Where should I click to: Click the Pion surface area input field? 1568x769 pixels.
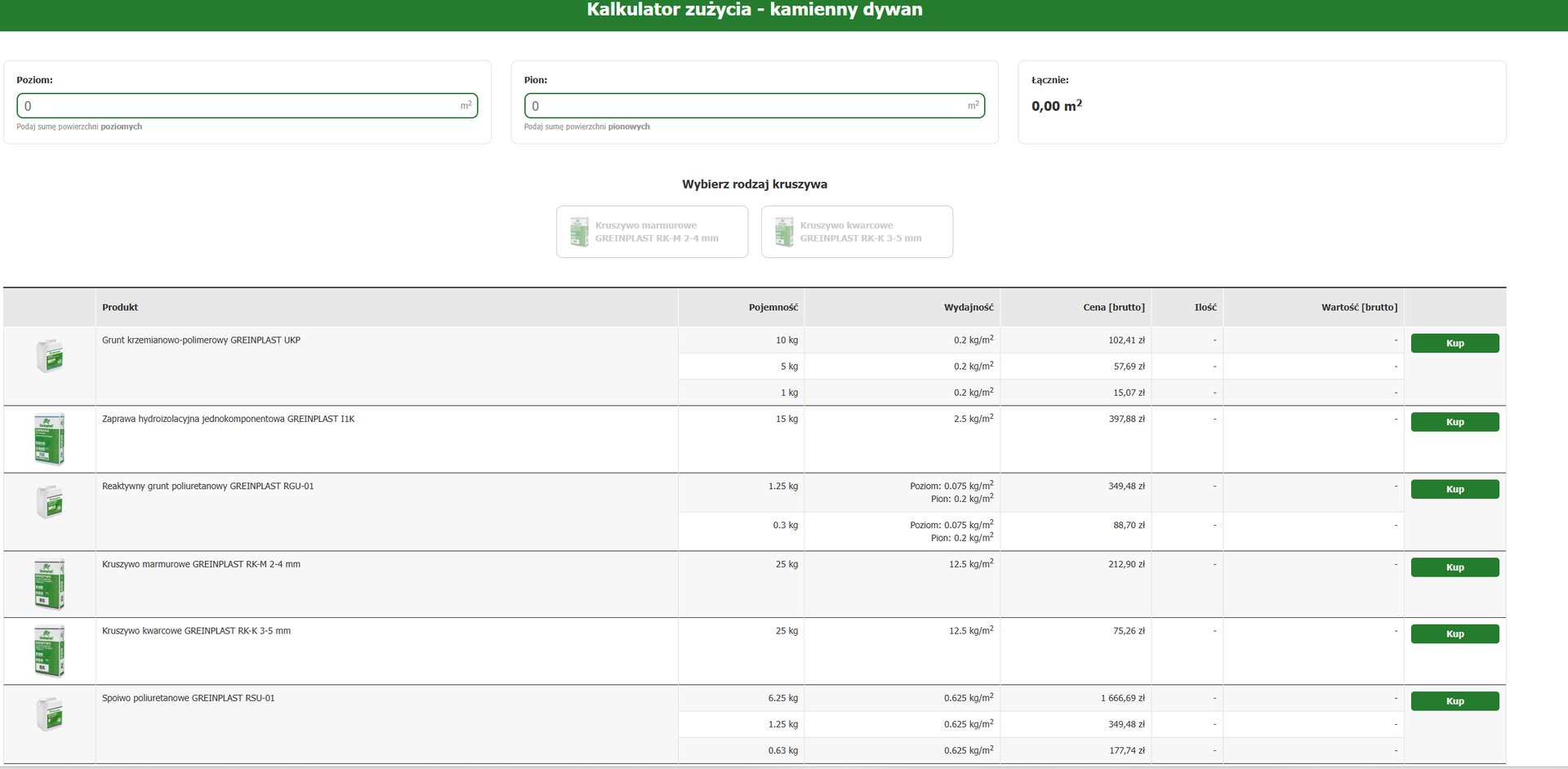755,106
